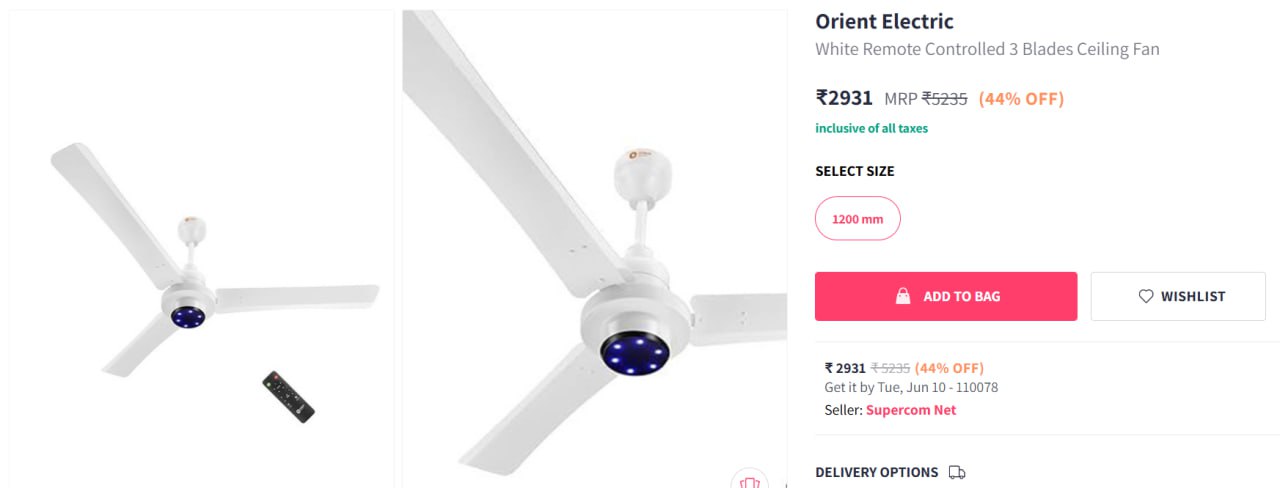The image size is (1280, 488).
Task: Click the ₹2931 main price
Action: click(845, 98)
